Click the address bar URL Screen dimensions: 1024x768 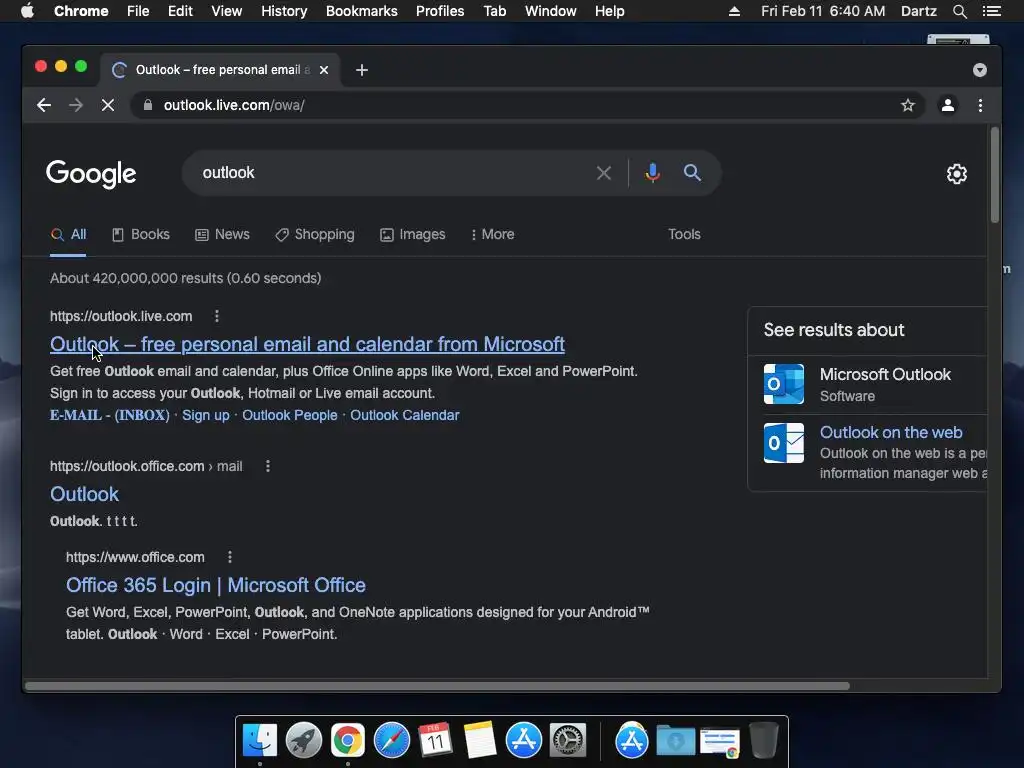point(234,105)
